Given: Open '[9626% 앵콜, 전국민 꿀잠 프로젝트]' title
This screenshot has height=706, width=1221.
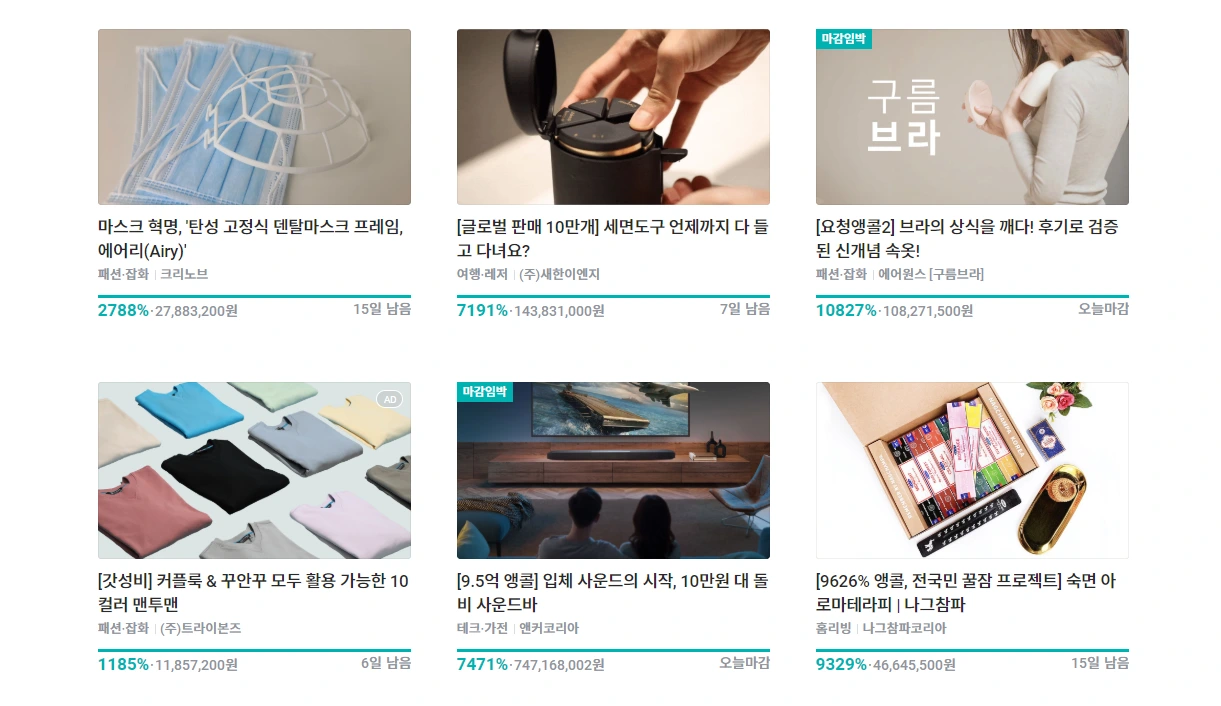Looking at the screenshot, I should 966,593.
